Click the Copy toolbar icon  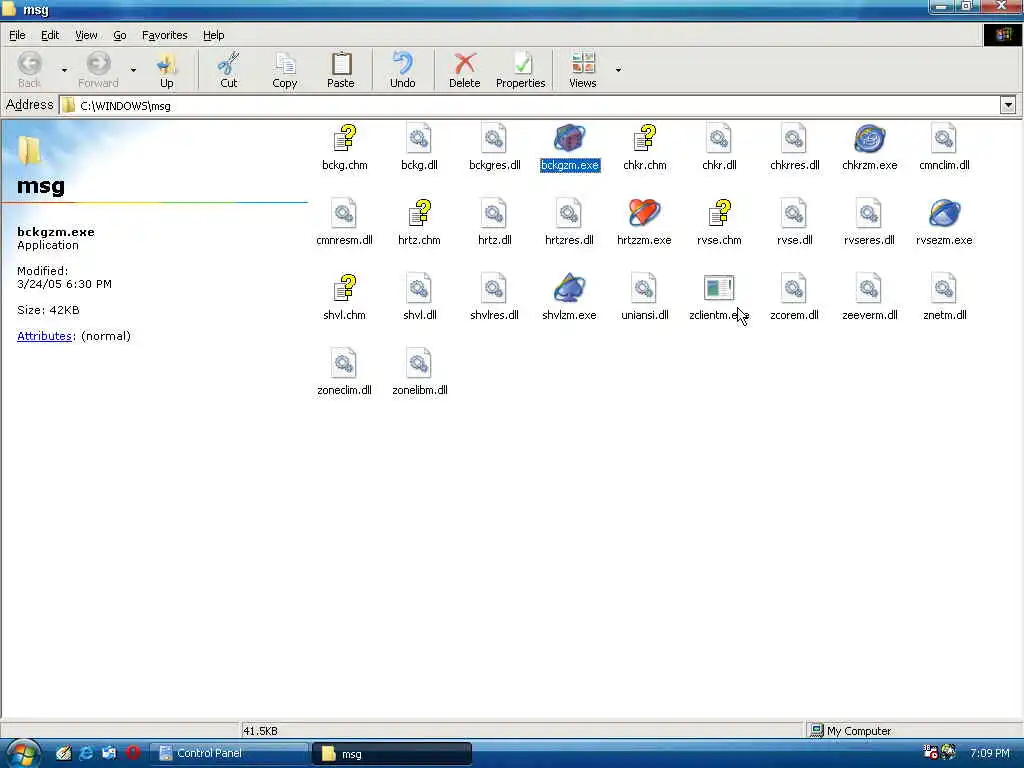[x=285, y=64]
